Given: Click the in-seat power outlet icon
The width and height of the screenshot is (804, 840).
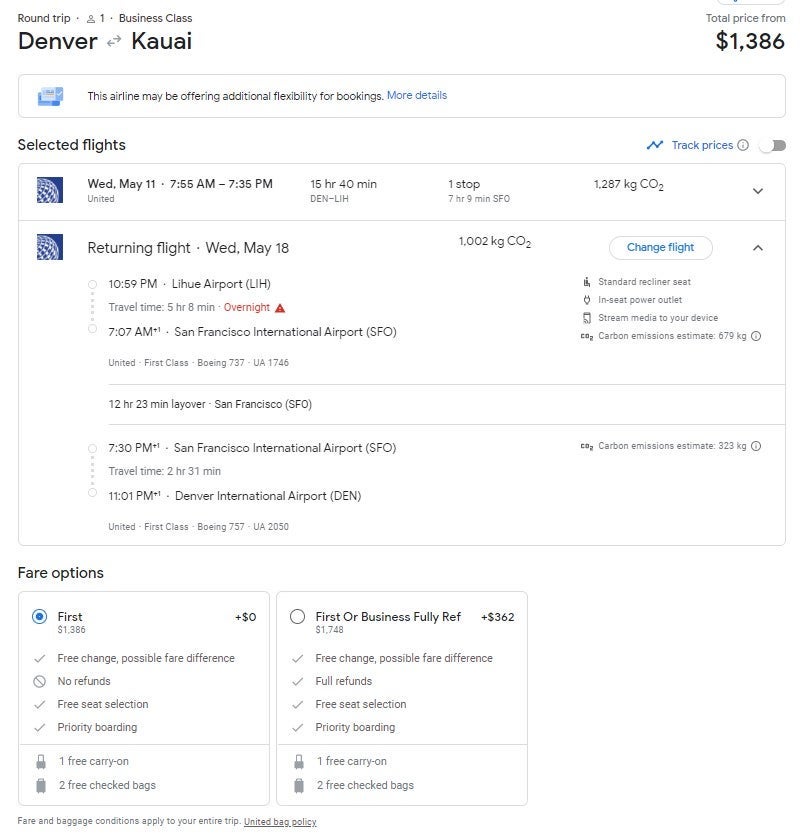Looking at the screenshot, I should [x=587, y=300].
